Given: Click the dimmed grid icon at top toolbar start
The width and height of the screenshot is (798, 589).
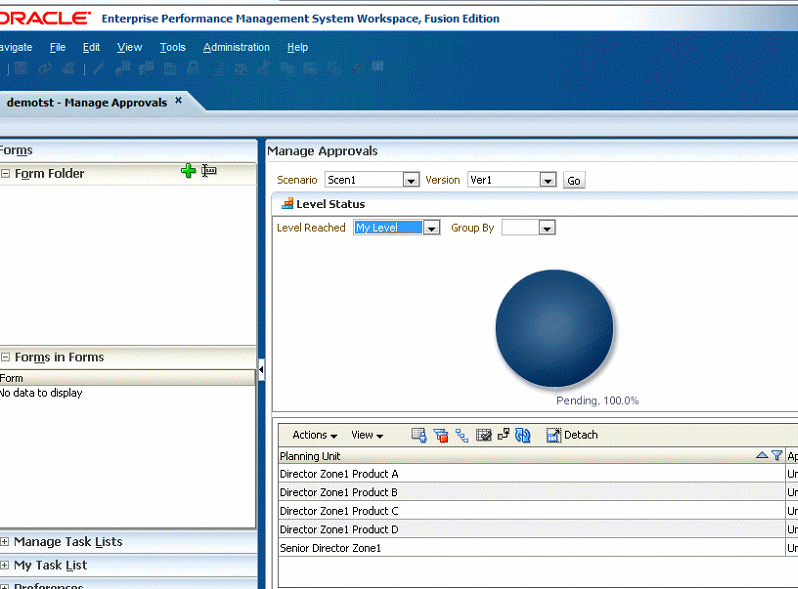Looking at the screenshot, I should tap(21, 68).
